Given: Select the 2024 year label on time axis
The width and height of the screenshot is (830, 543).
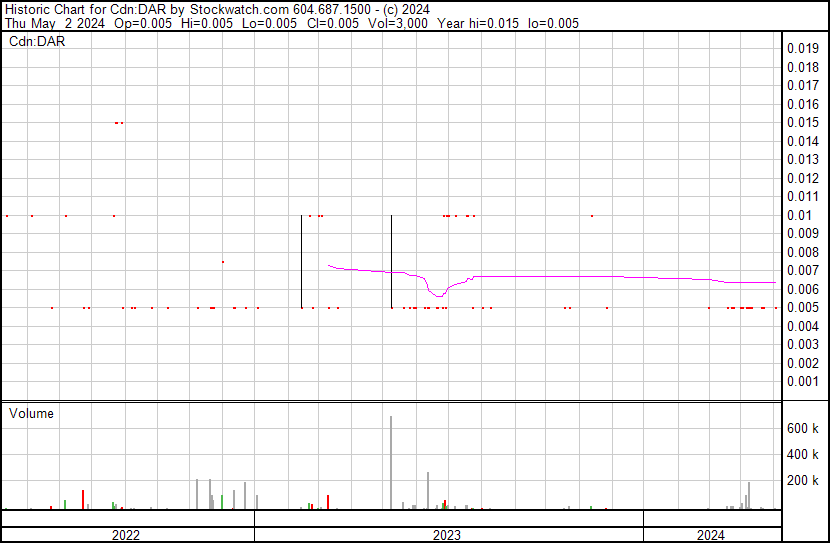Looking at the screenshot, I should tap(711, 535).
